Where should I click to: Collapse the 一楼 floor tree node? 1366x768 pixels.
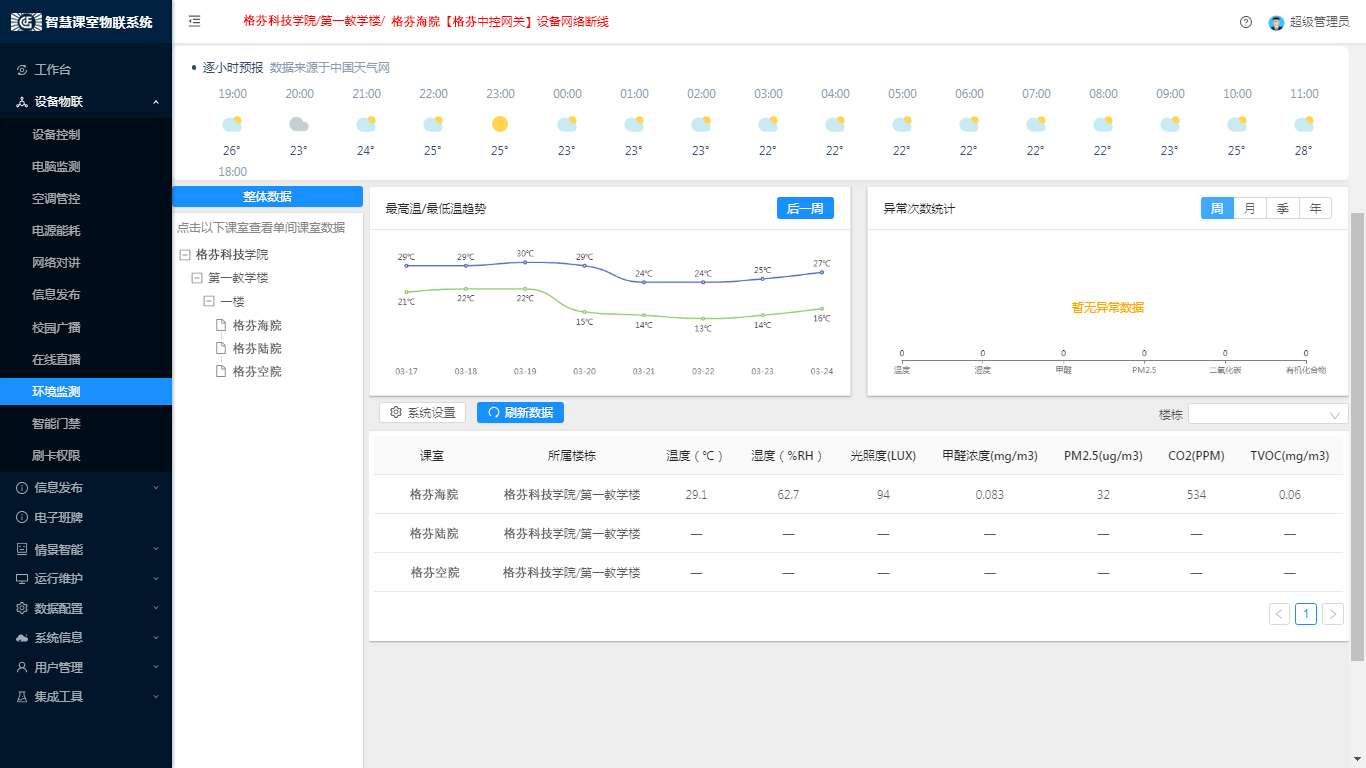click(x=209, y=301)
